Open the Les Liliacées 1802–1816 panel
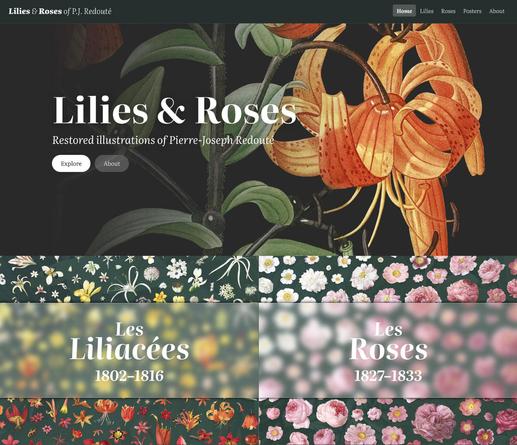This screenshot has height=445, width=517. (129, 350)
